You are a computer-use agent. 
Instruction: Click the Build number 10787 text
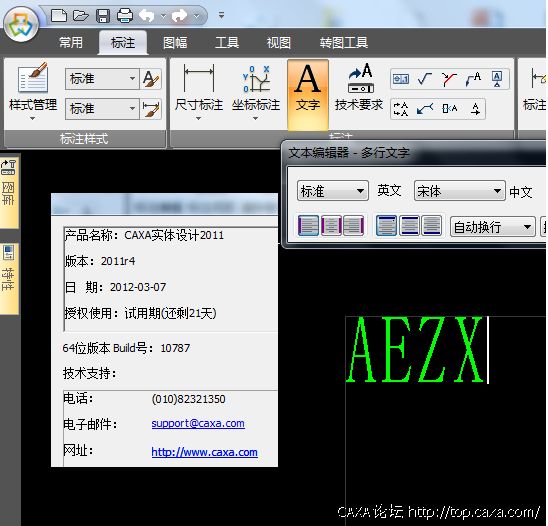coord(175,348)
